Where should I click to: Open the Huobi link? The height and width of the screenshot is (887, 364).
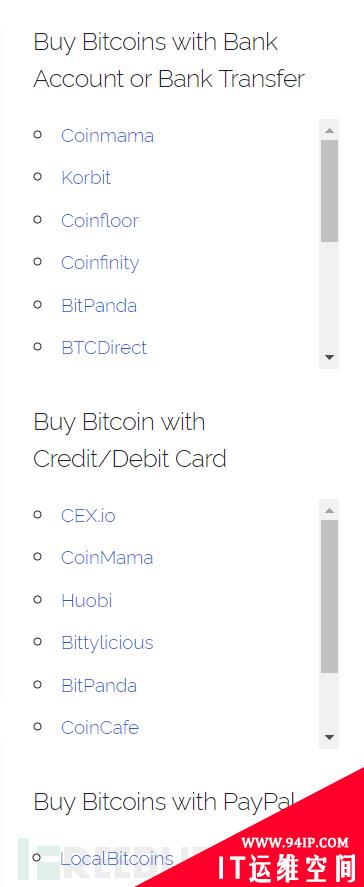(87, 600)
